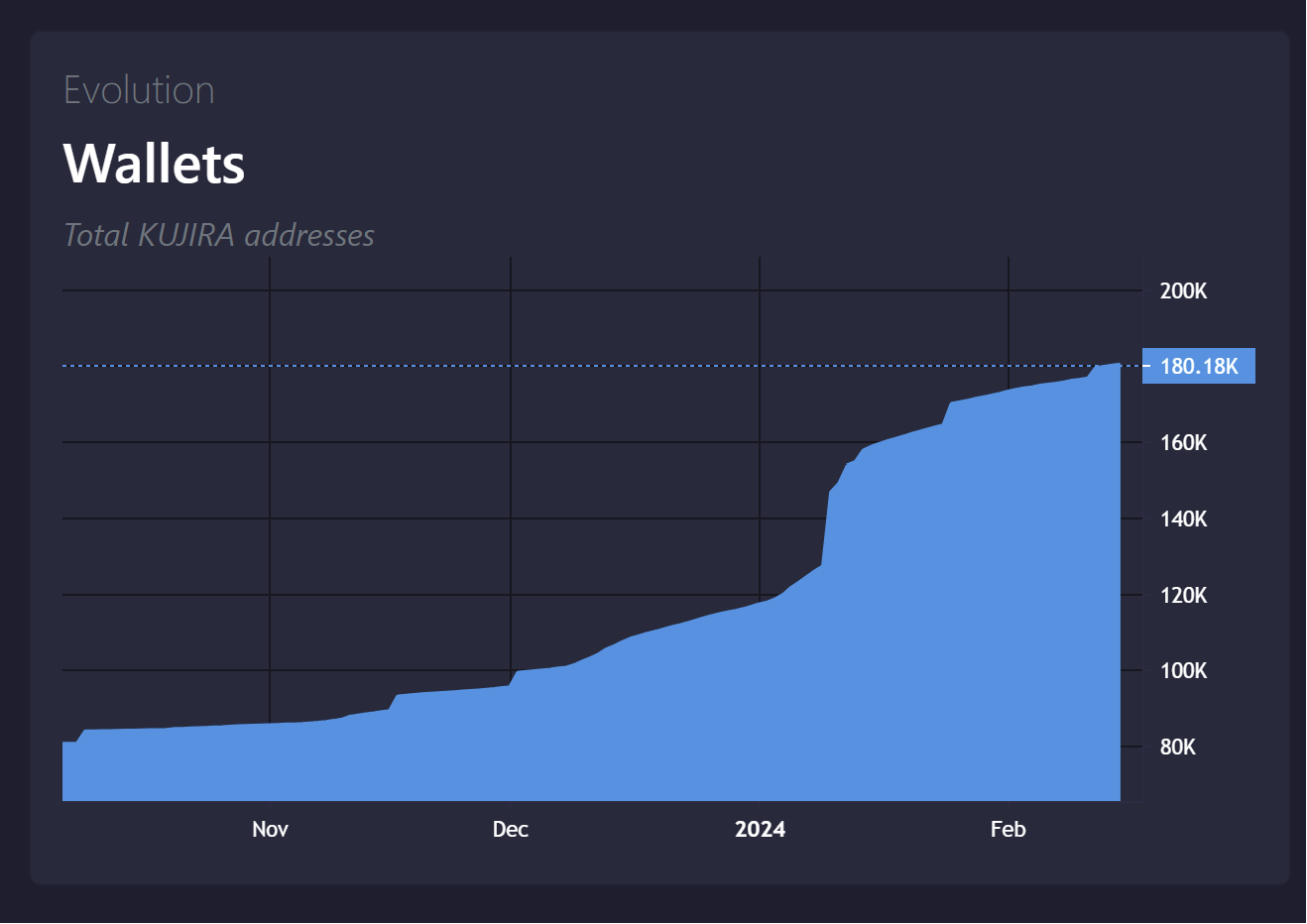
Task: Click the first data point at chart's left edge
Action: [x=64, y=742]
